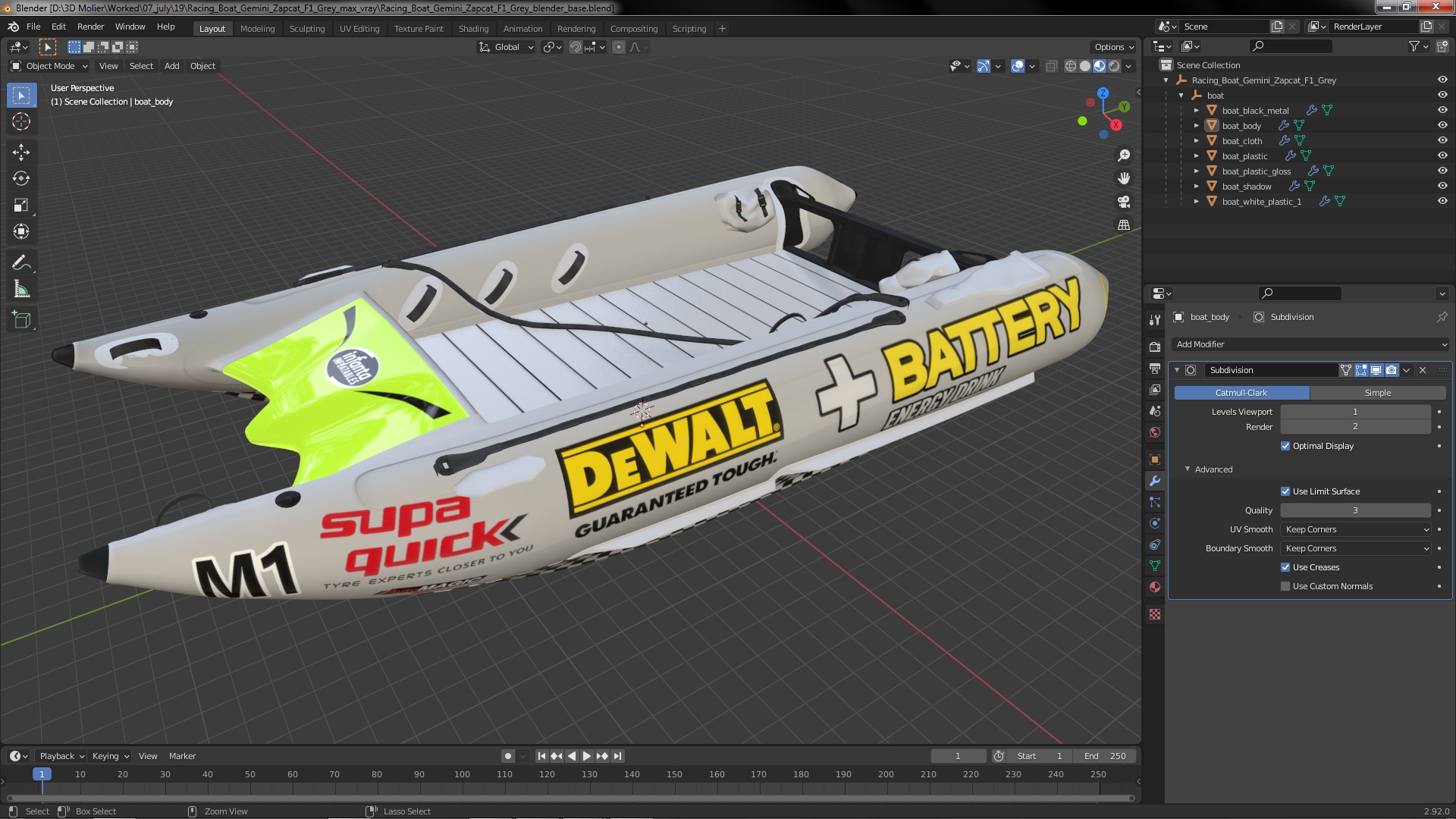Image resolution: width=1456 pixels, height=819 pixels.
Task: Jump to the timeline end frame
Action: tap(617, 756)
